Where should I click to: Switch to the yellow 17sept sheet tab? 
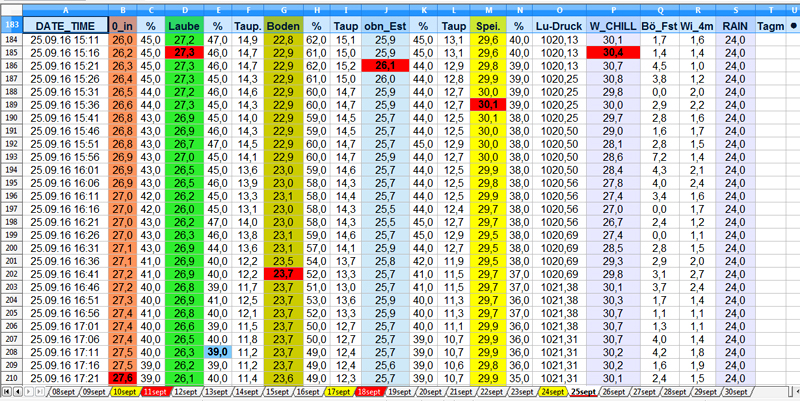click(x=338, y=391)
